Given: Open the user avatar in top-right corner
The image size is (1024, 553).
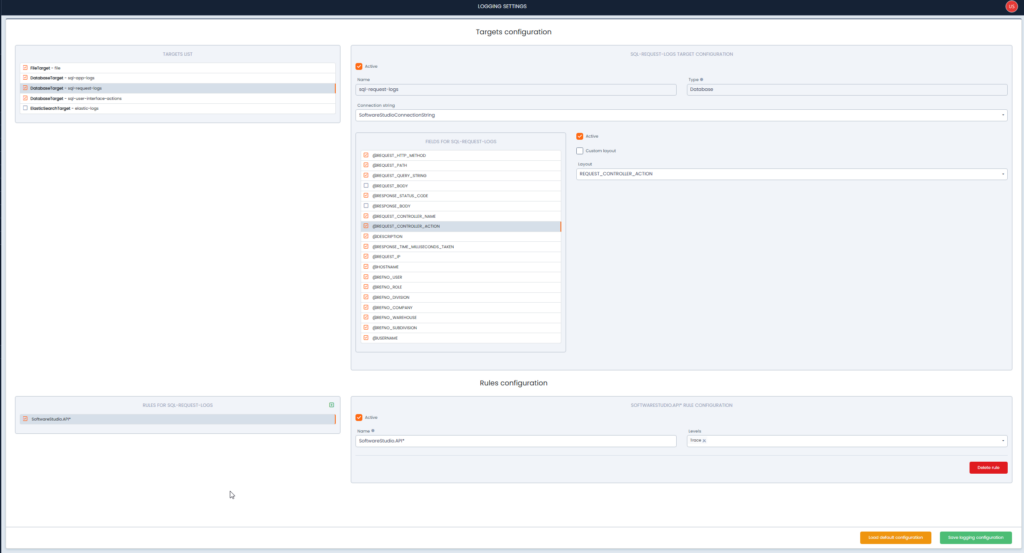Looking at the screenshot, I should tap(1010, 7).
